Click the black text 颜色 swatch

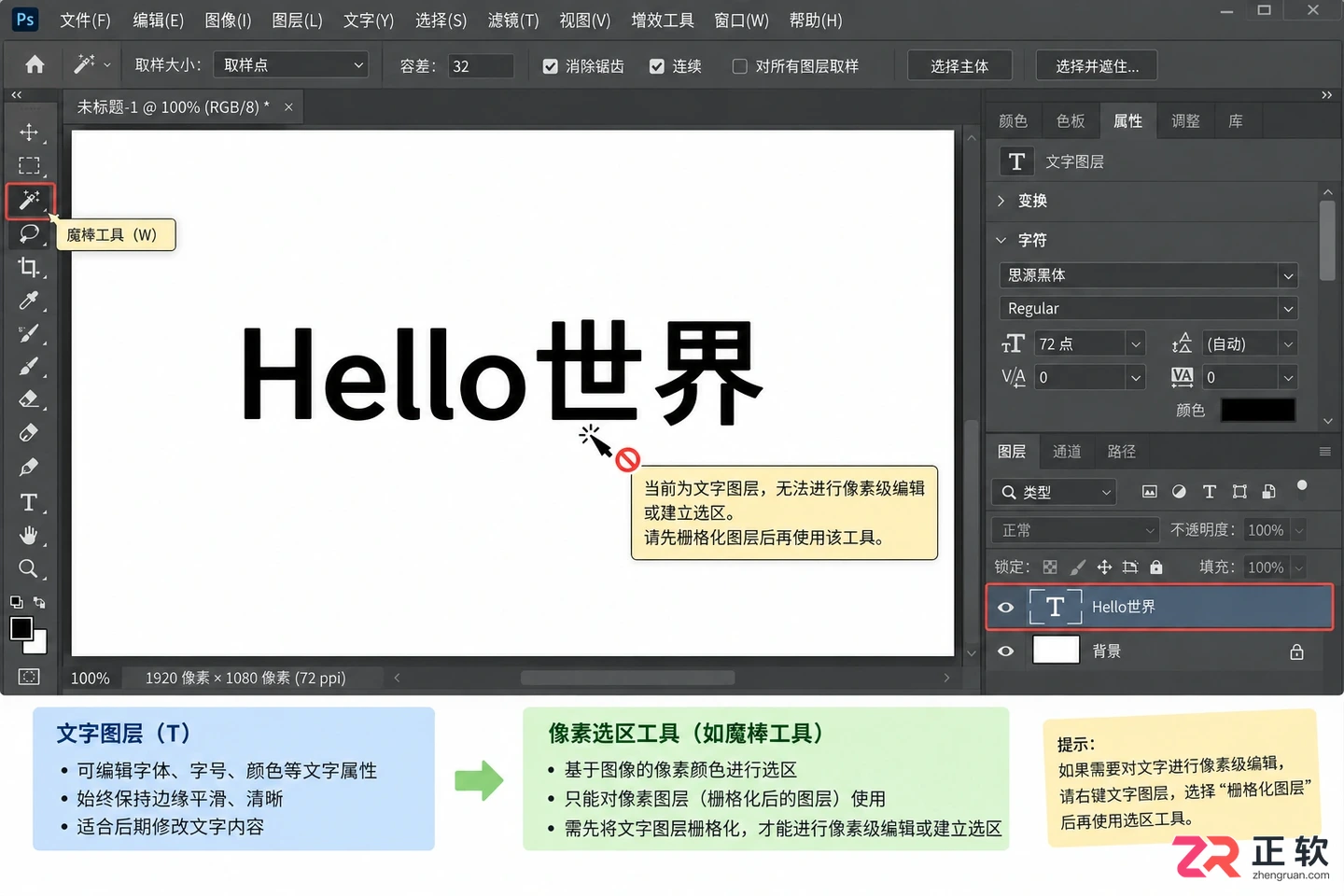coord(1258,410)
